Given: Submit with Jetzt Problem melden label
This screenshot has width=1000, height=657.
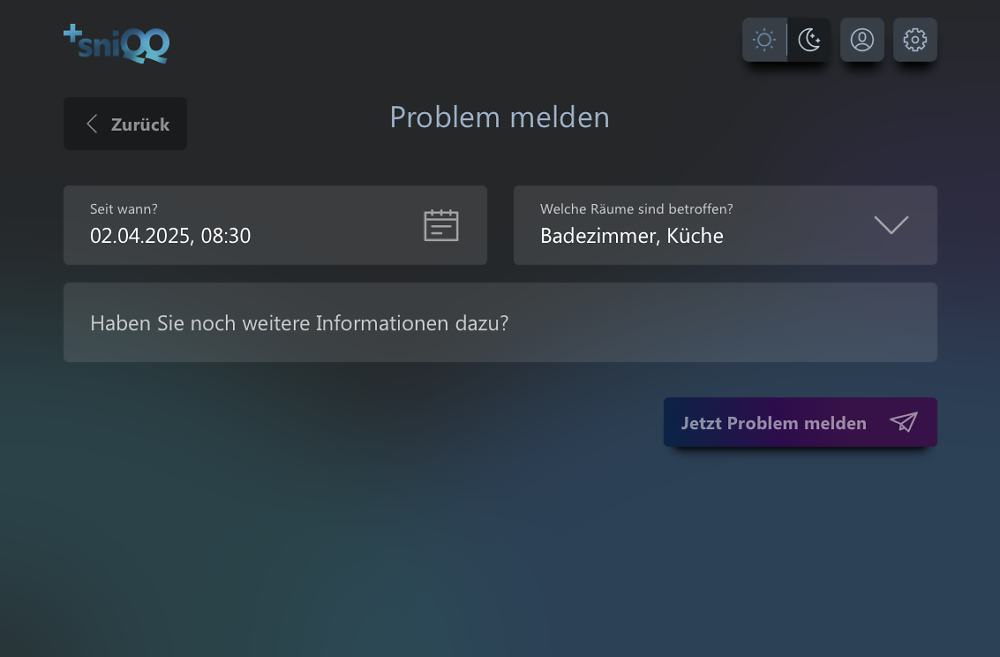Looking at the screenshot, I should (x=773, y=423).
